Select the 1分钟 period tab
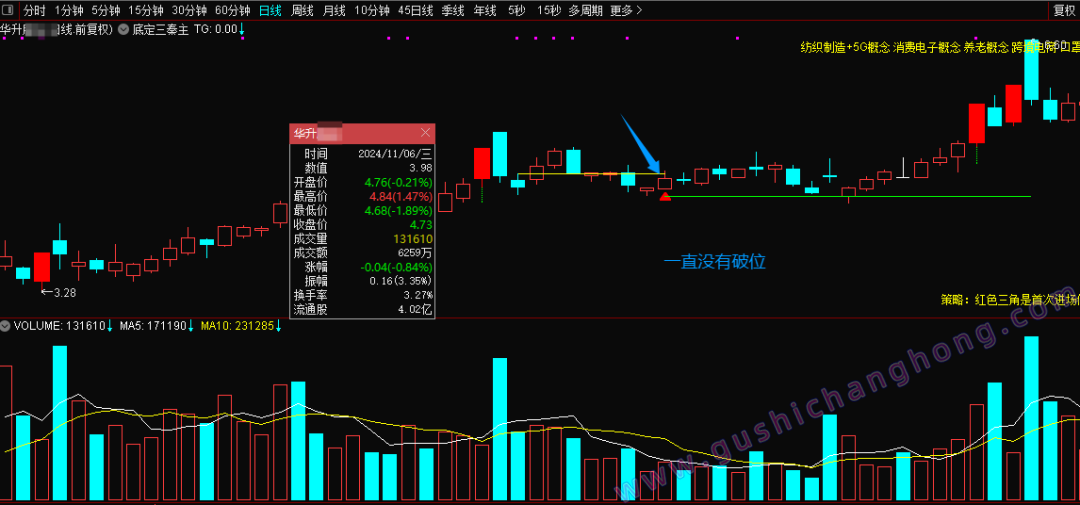Image resolution: width=1080 pixels, height=505 pixels. click(x=68, y=10)
